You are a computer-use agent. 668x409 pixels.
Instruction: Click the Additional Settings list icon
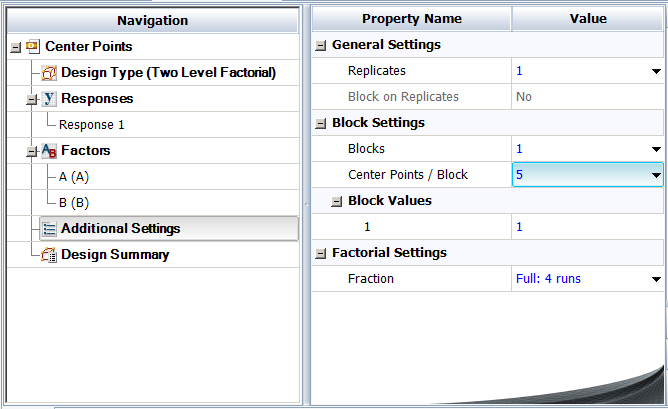[49, 229]
